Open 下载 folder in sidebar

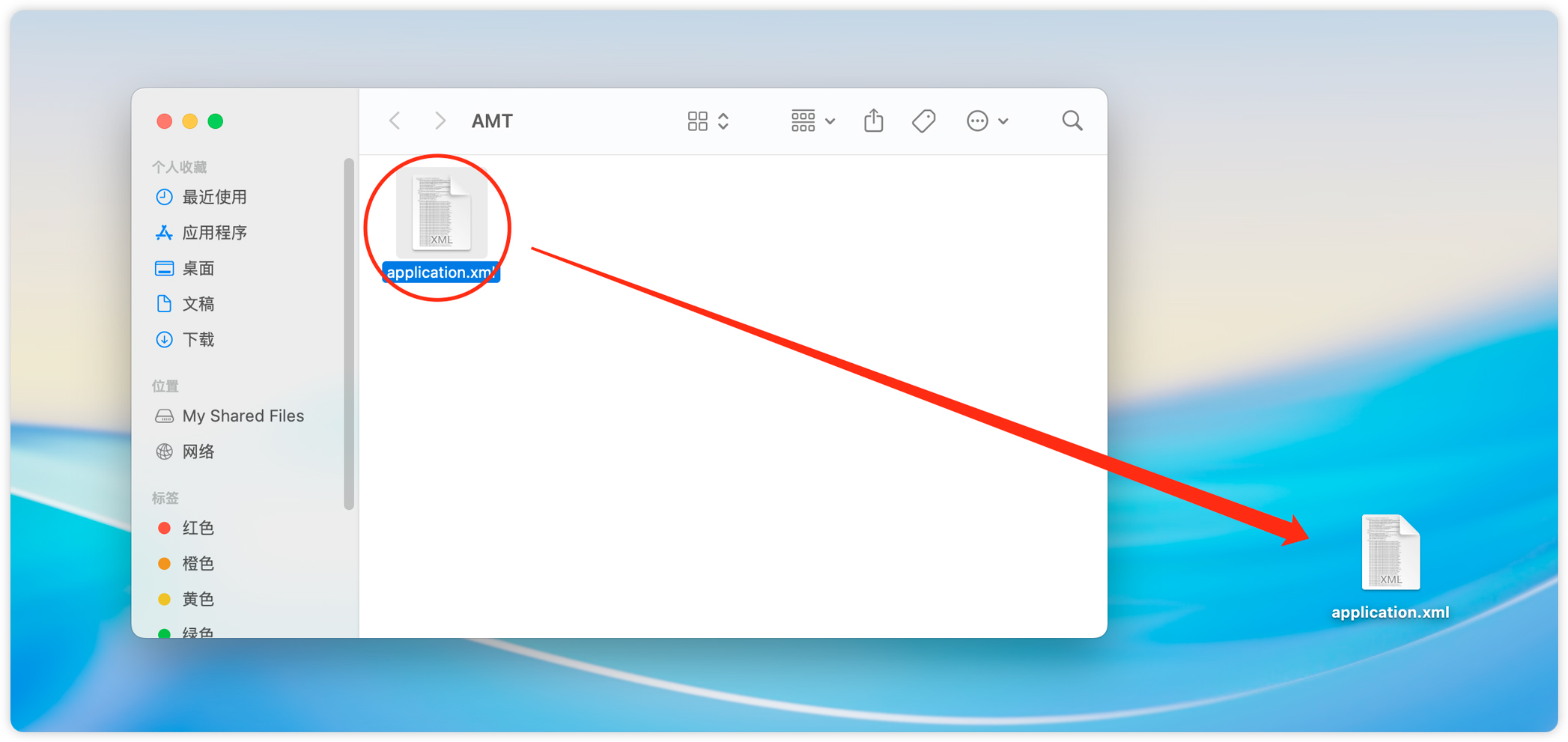coord(198,340)
